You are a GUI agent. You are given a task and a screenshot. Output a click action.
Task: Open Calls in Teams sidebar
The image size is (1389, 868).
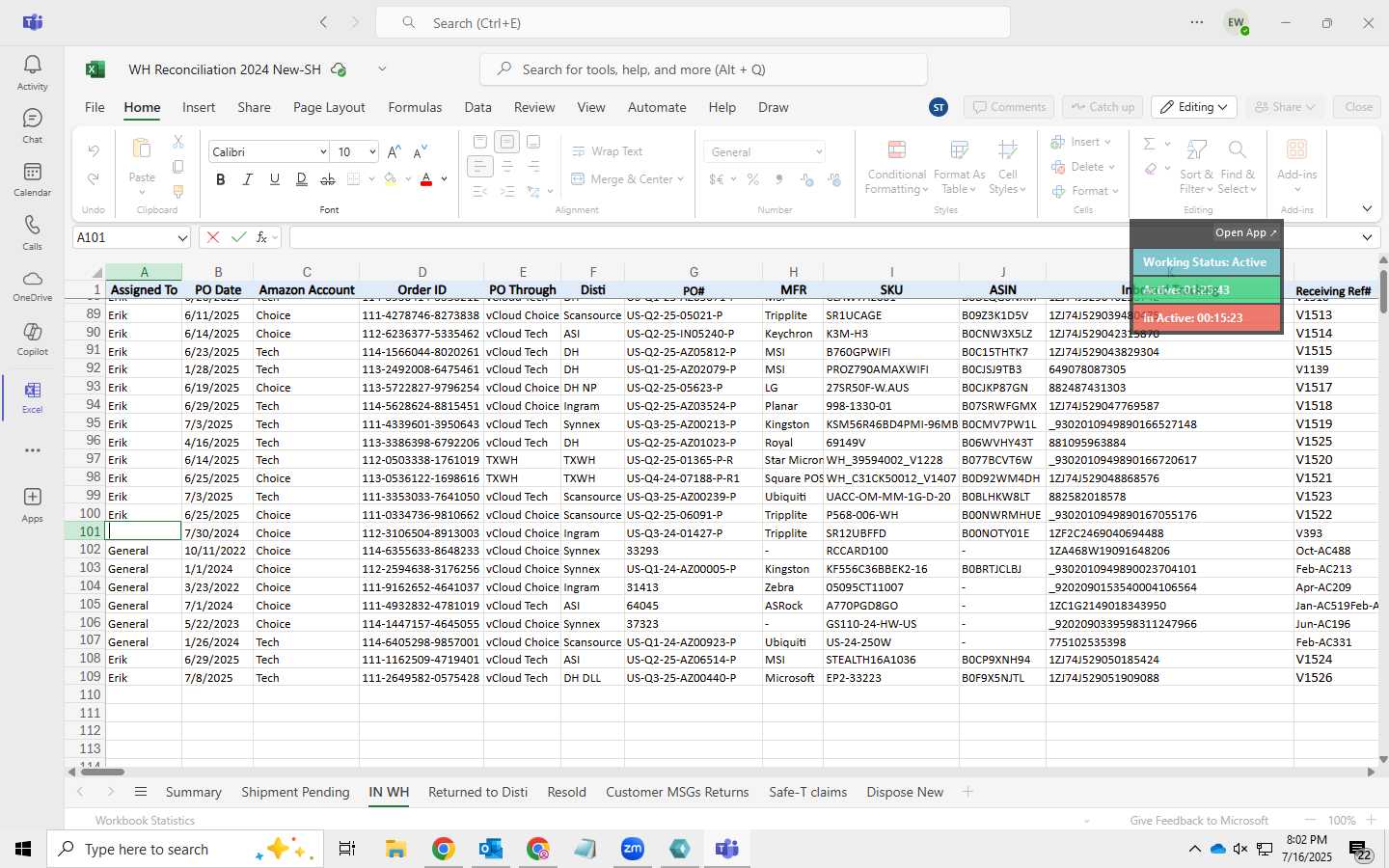(x=32, y=232)
